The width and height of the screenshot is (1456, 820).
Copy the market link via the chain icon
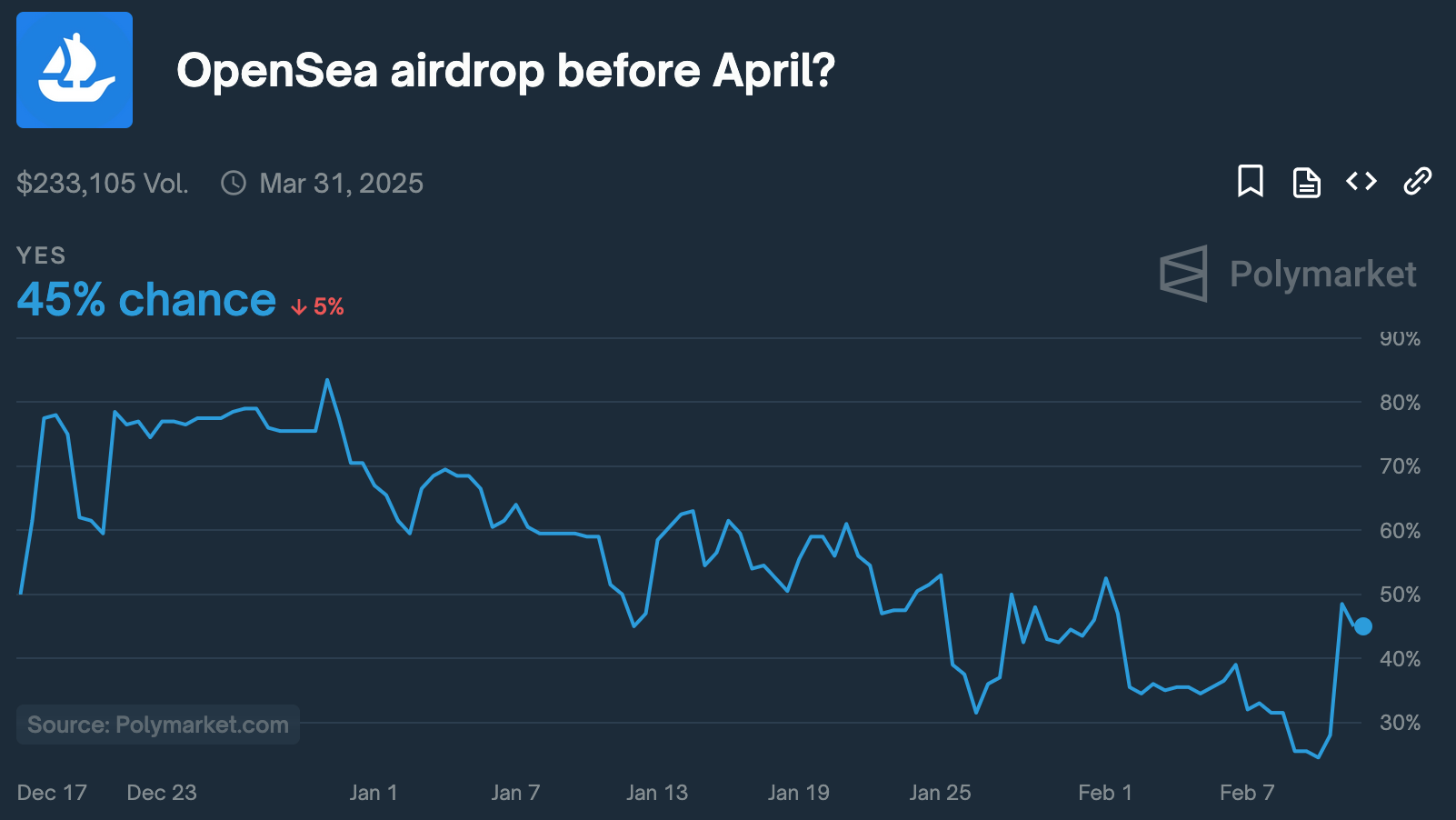(x=1417, y=182)
